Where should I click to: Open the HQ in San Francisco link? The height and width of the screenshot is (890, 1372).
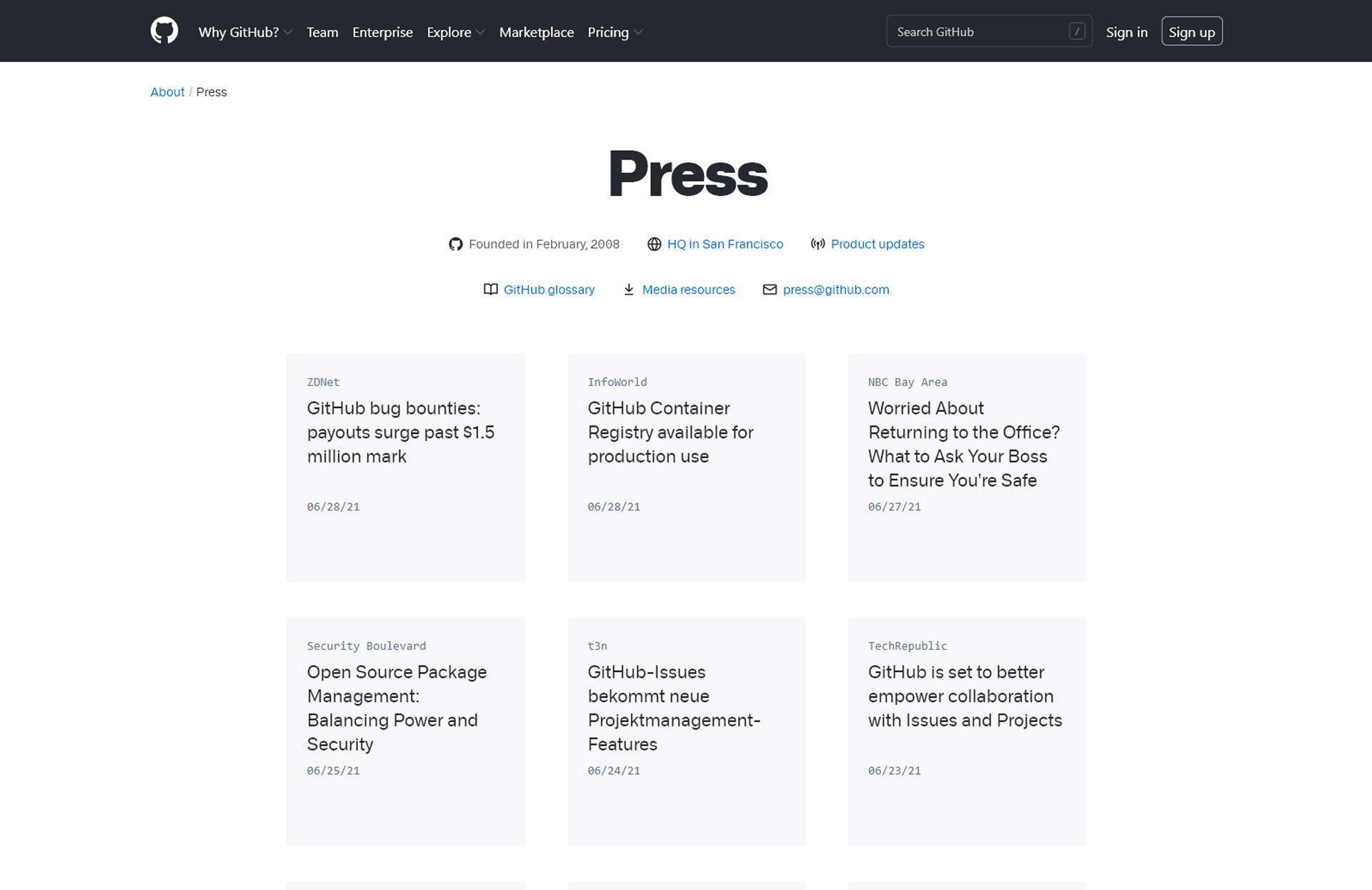tap(725, 244)
